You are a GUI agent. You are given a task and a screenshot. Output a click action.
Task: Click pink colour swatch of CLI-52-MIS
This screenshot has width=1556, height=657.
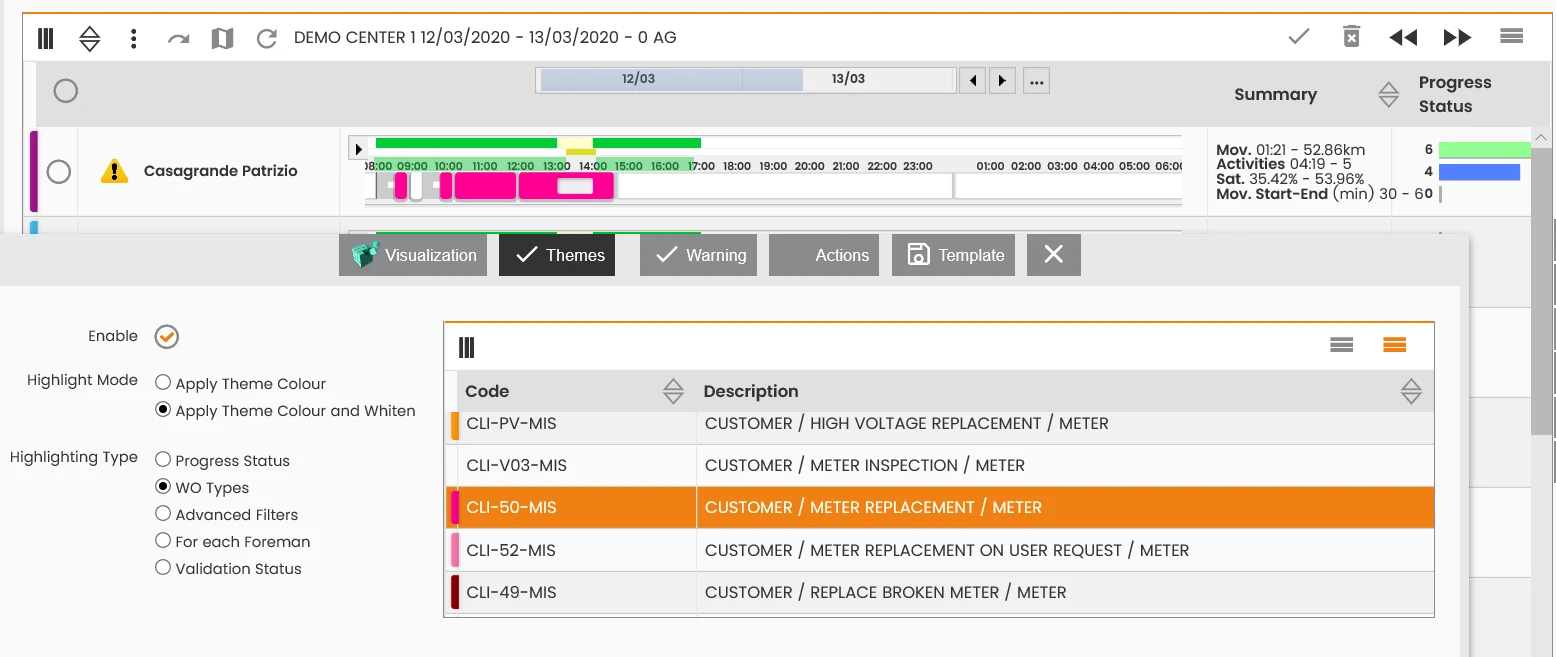tap(455, 550)
